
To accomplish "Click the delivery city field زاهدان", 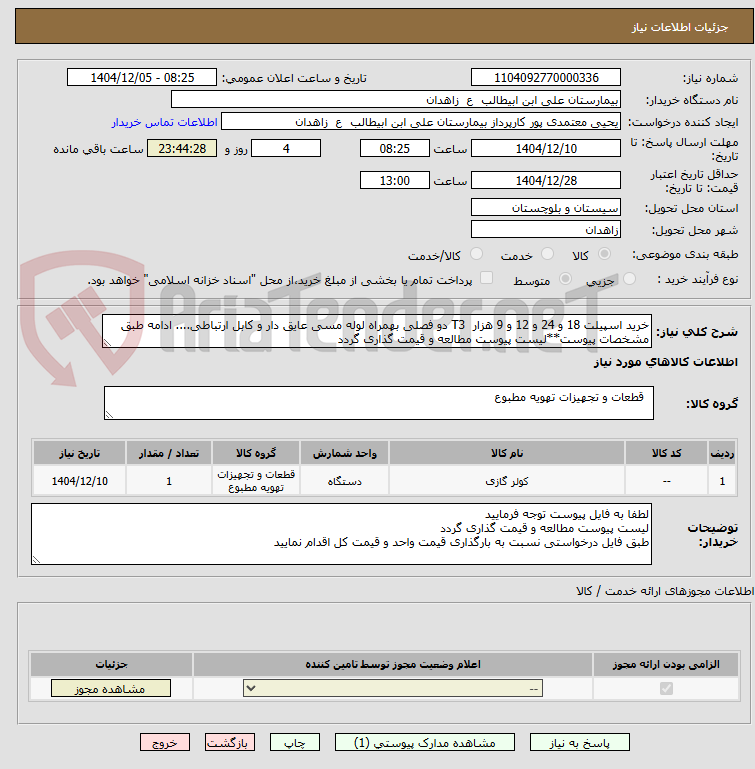I will tap(546, 230).
